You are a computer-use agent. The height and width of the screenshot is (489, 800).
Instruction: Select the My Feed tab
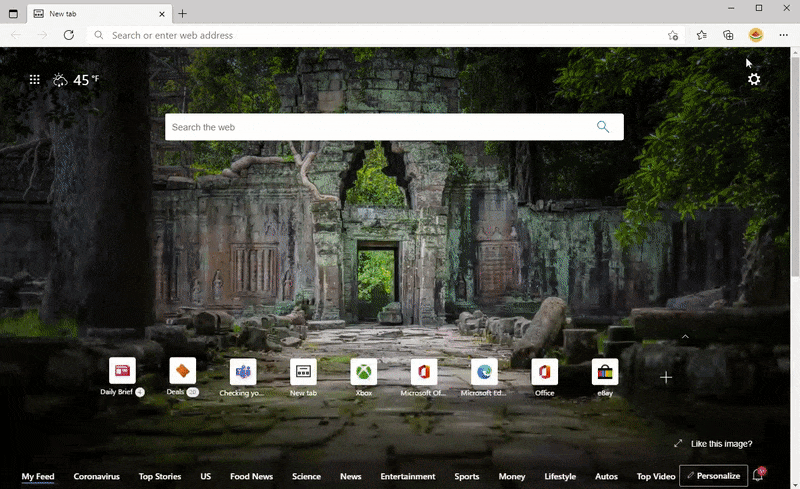tap(38, 476)
